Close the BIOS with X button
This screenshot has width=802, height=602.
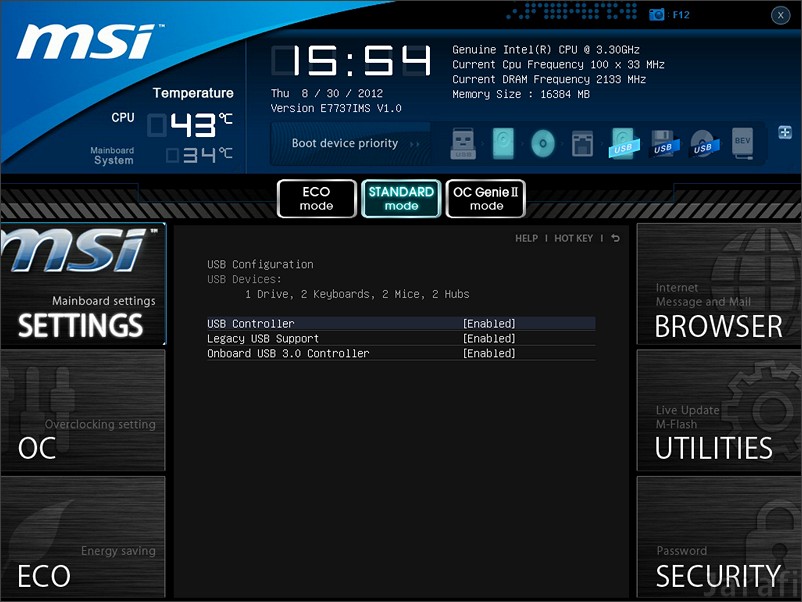click(x=781, y=15)
